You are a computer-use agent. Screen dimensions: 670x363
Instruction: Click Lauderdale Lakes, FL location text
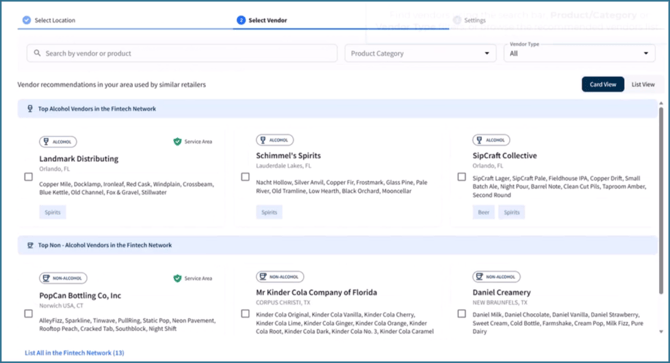[x=284, y=166]
